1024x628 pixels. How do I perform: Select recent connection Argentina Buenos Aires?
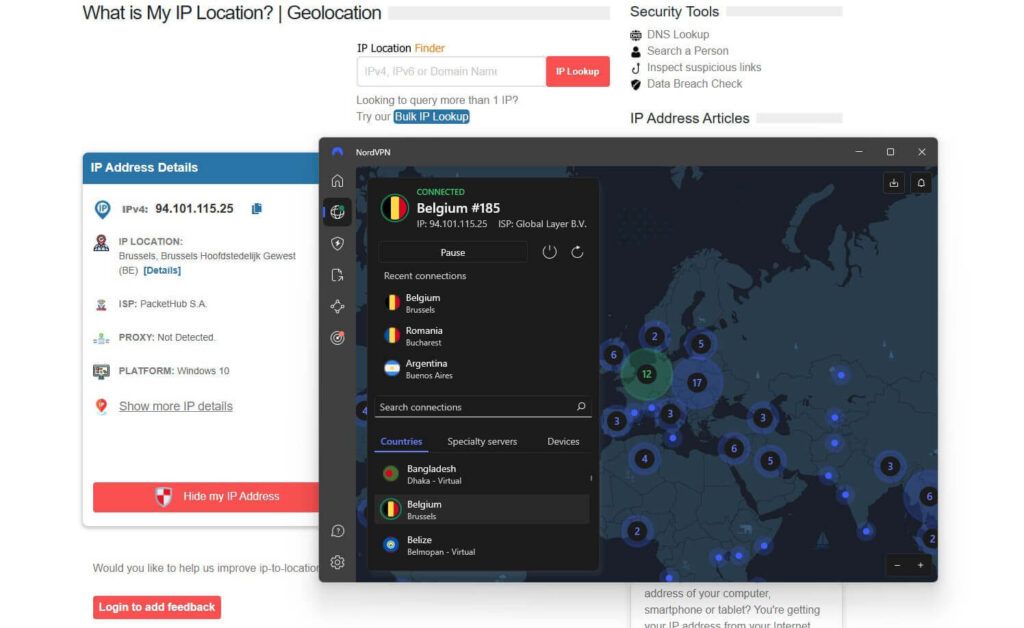482,369
